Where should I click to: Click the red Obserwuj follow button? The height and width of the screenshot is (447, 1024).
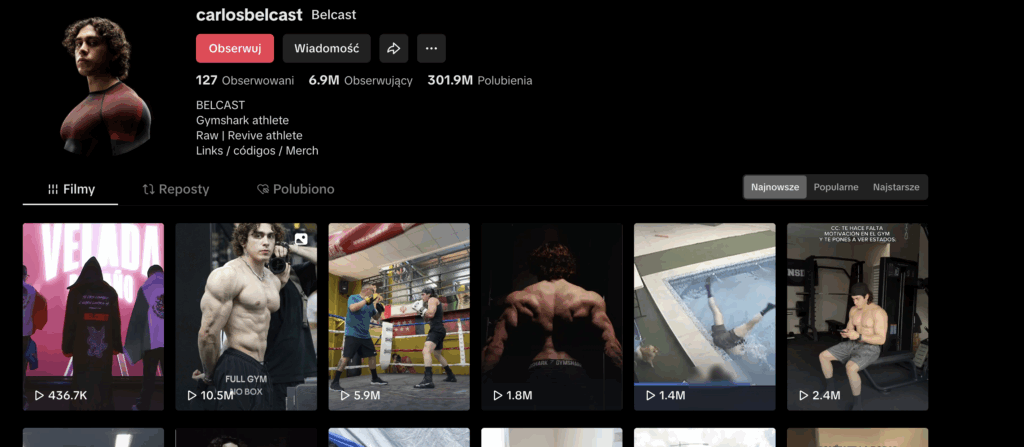tap(235, 48)
